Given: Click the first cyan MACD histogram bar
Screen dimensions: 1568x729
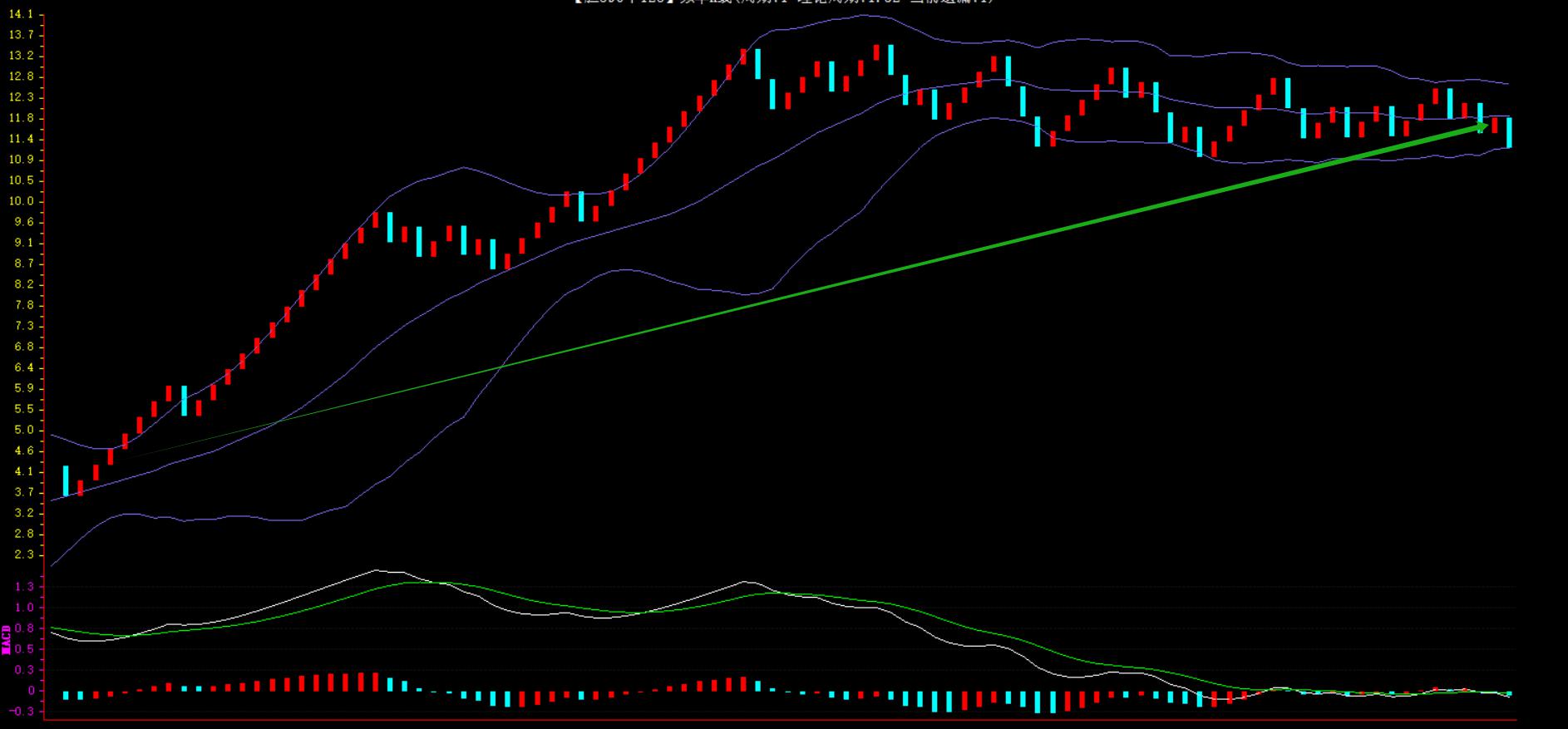Looking at the screenshot, I should click(66, 695).
